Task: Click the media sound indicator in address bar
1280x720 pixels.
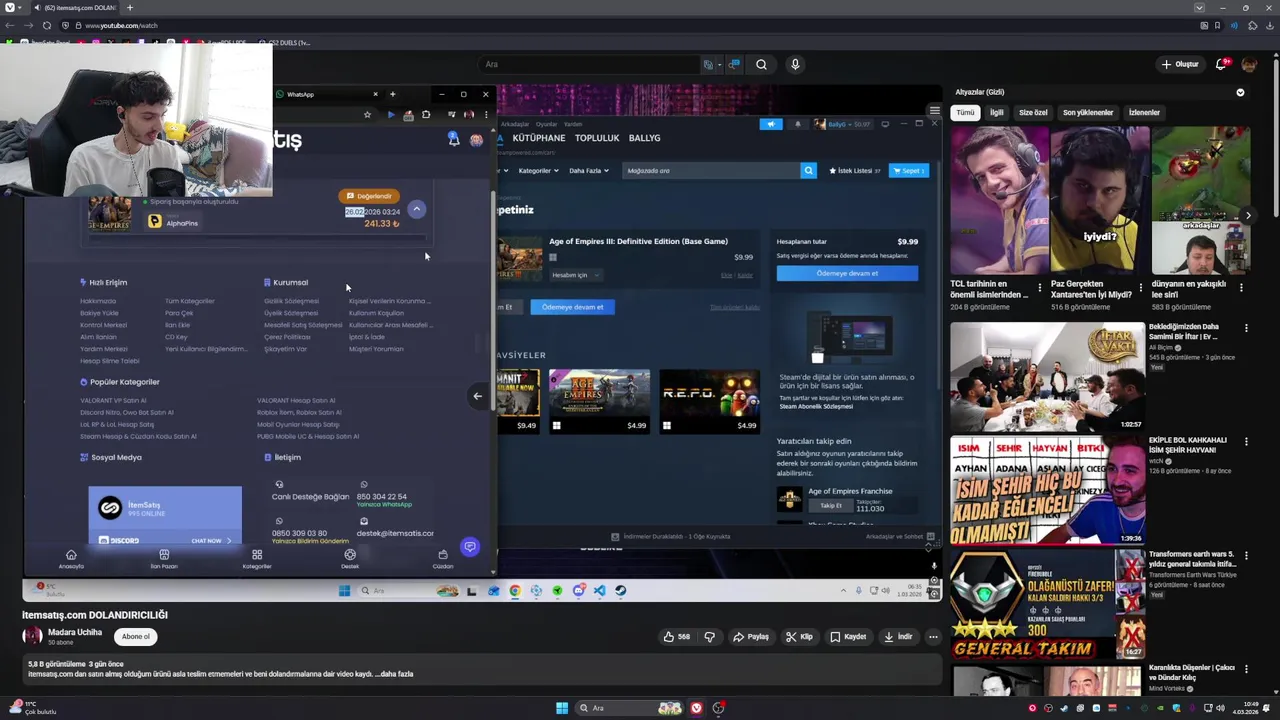Action: [1235, 25]
